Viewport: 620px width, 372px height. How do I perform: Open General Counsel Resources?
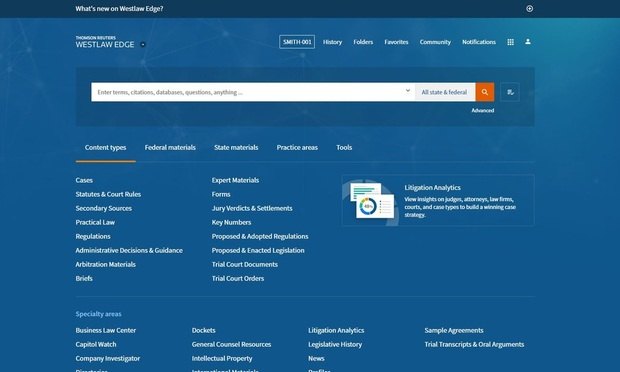(232, 344)
